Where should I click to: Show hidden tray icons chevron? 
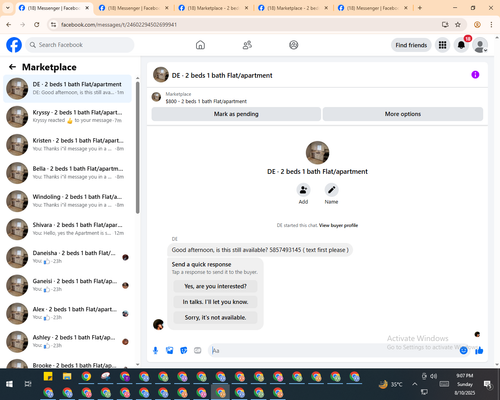414,384
